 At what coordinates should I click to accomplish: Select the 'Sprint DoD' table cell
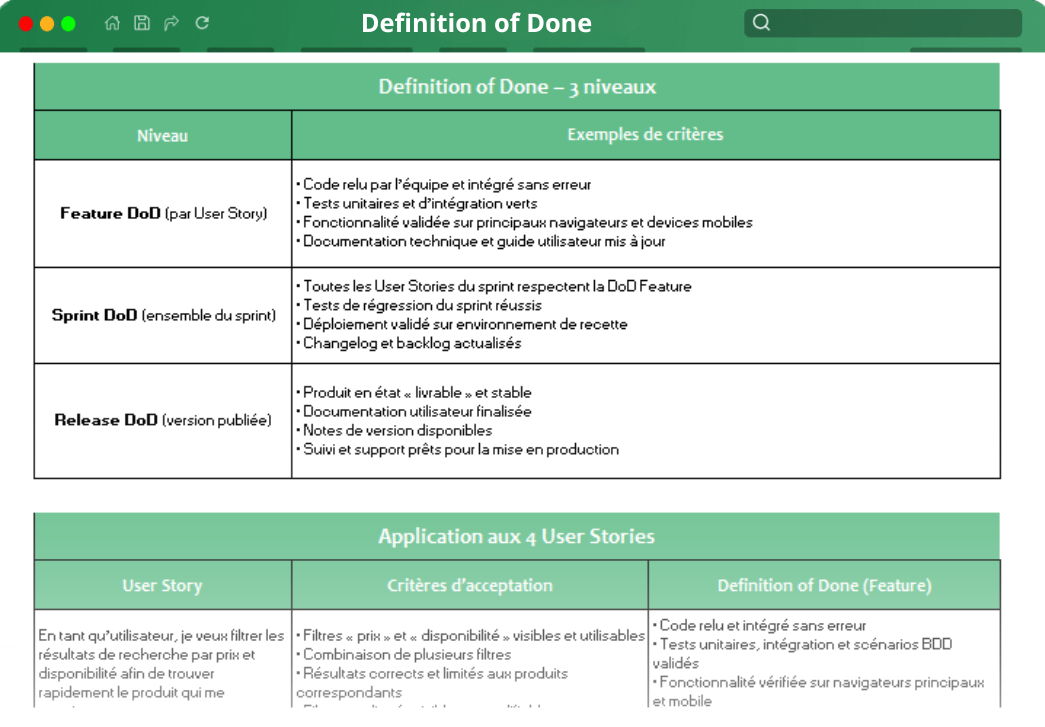click(x=162, y=315)
